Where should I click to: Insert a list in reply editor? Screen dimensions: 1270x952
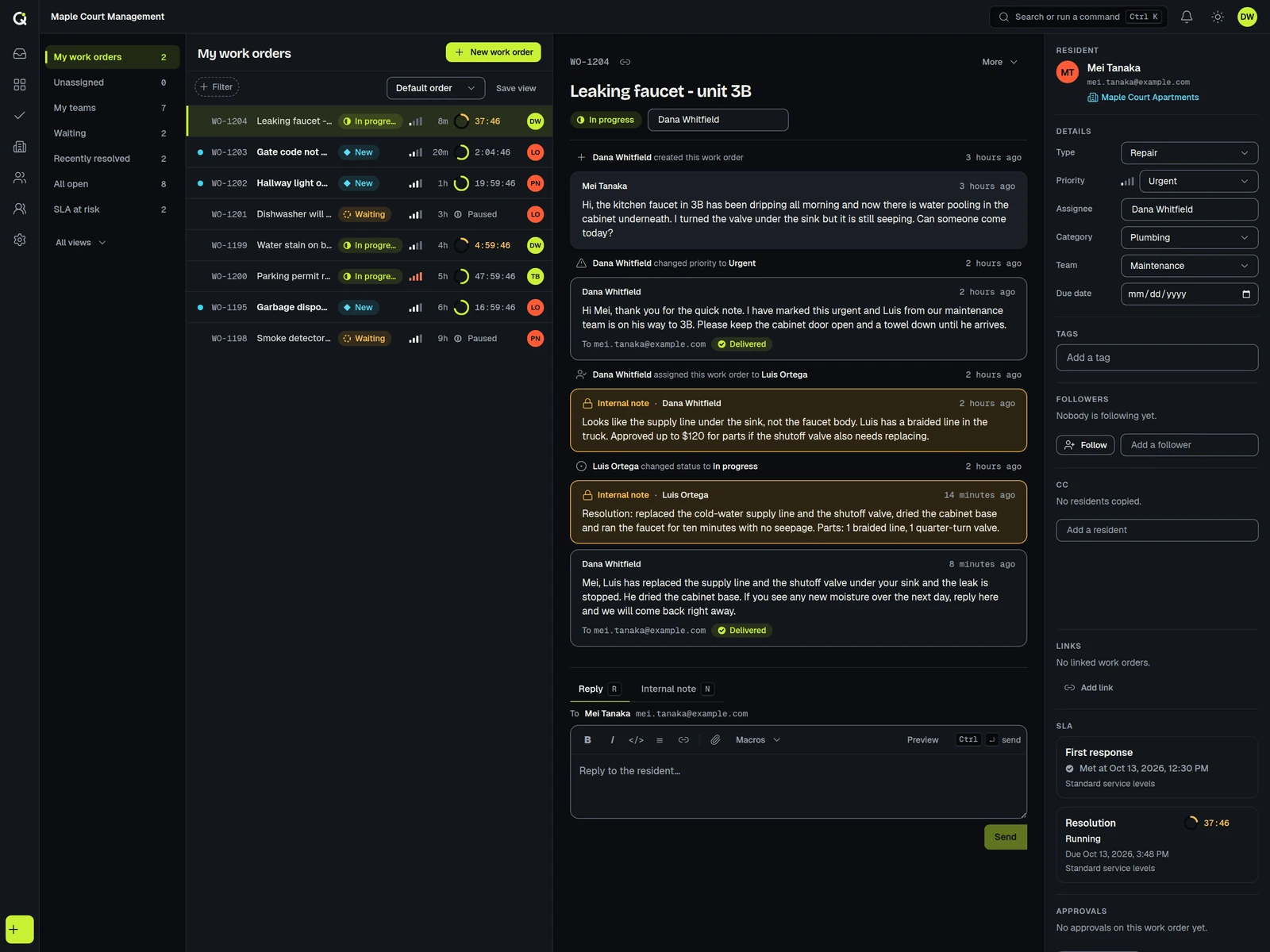coord(660,739)
